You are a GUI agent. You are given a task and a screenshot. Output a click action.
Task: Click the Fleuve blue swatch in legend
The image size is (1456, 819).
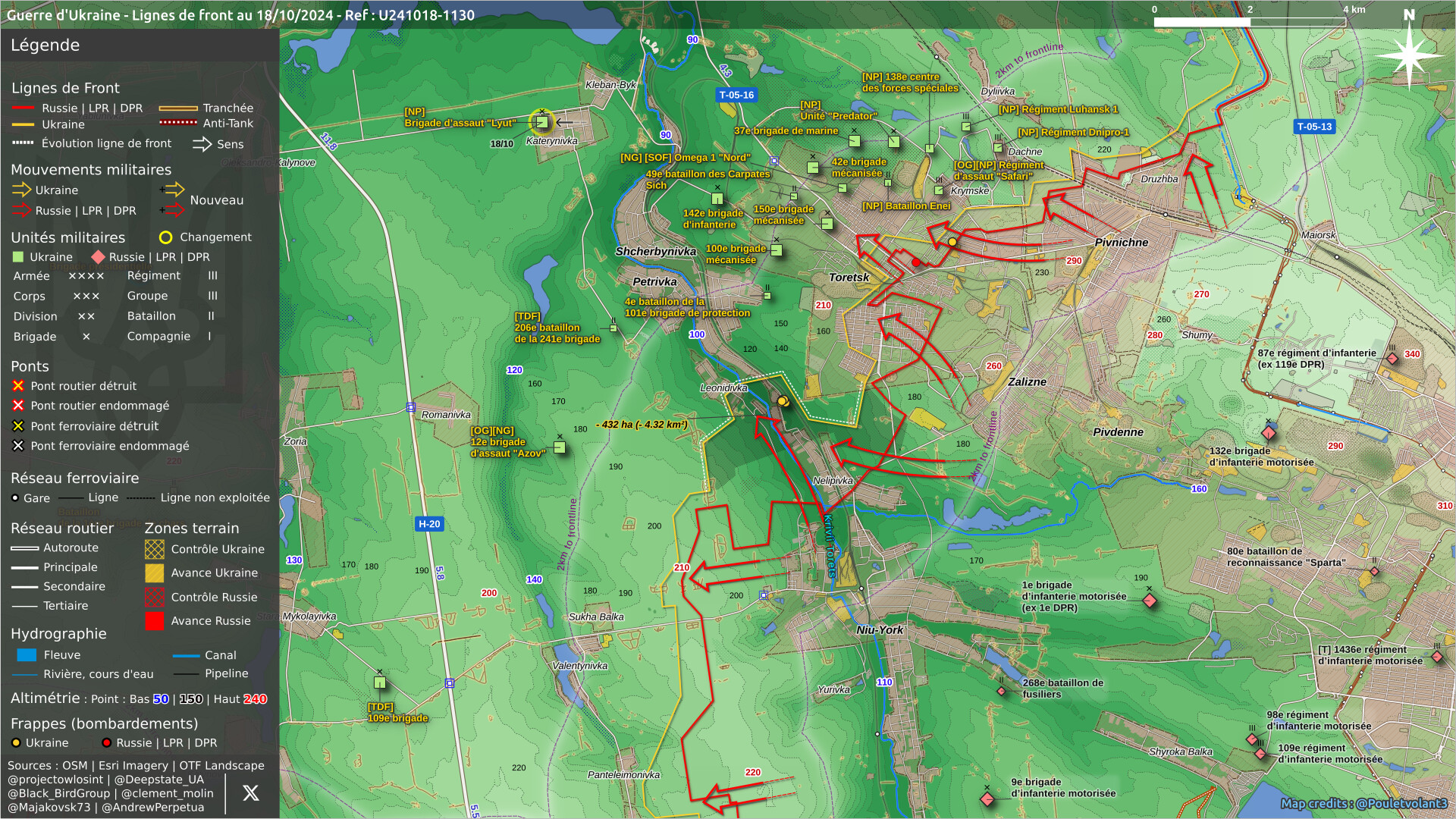[27, 655]
